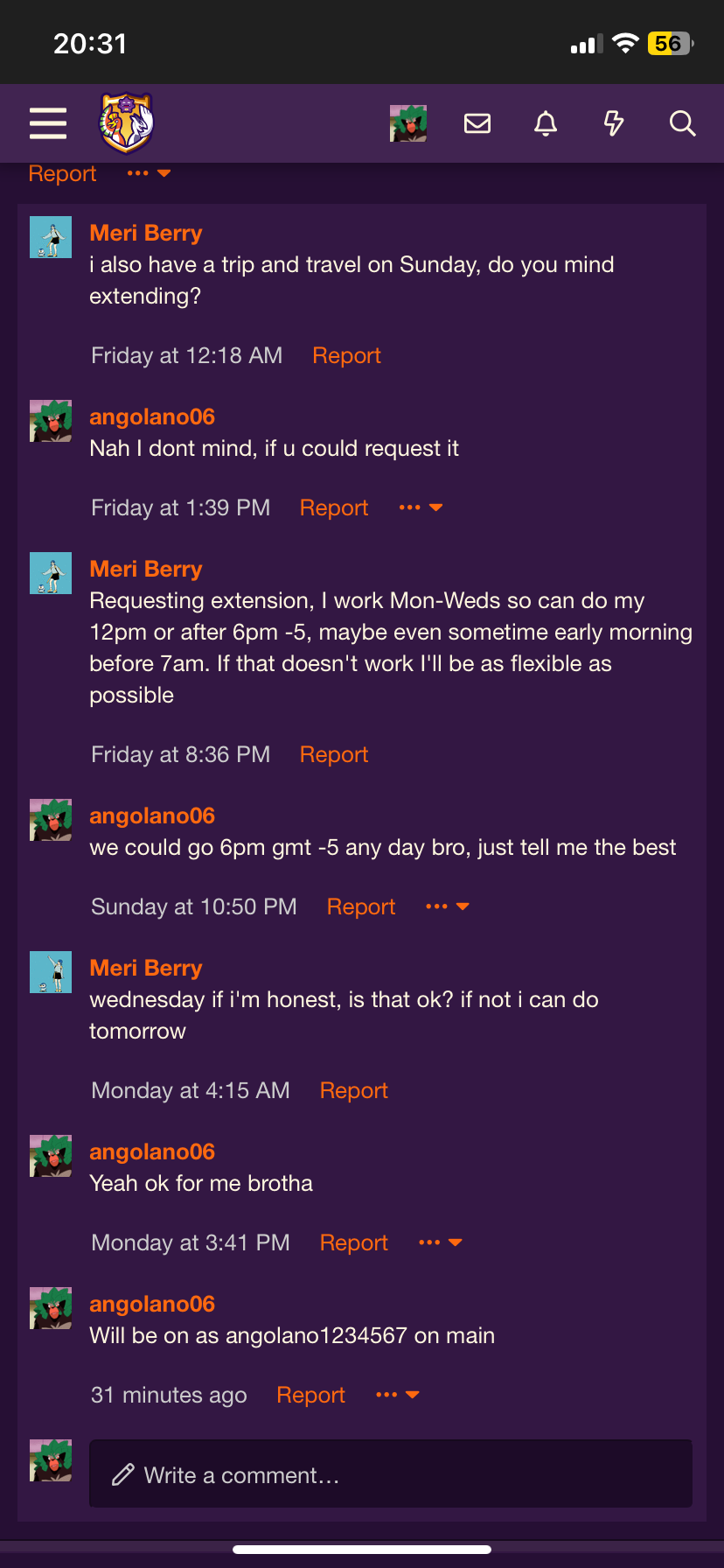The width and height of the screenshot is (724, 1568).
Task: Expand options for the 'Yeah ok for me brotha' comment
Action: [x=441, y=1242]
